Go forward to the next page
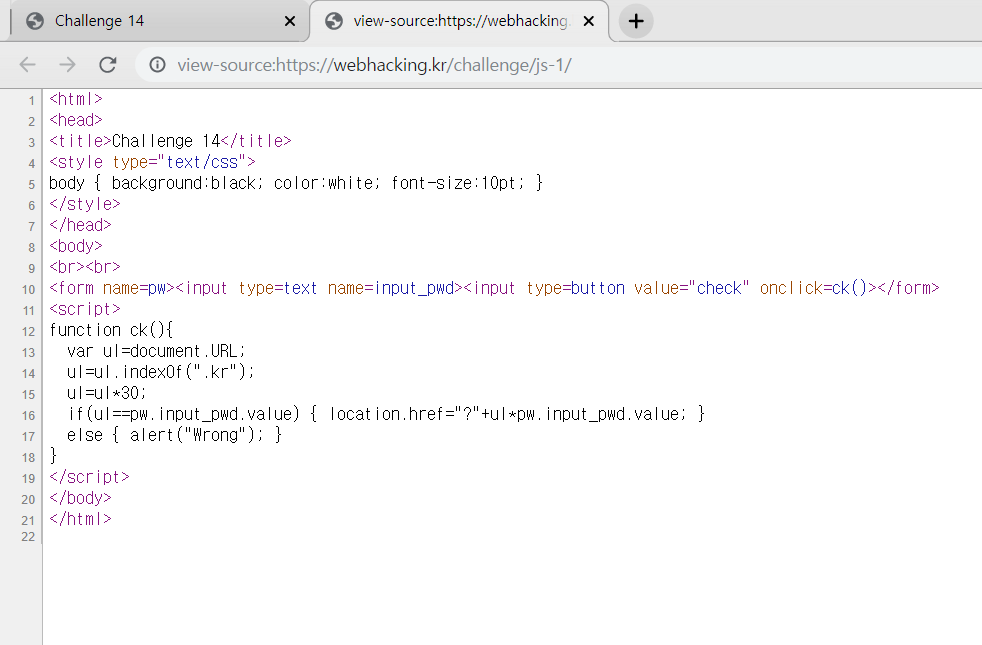Image resolution: width=982 pixels, height=645 pixels. 67,64
